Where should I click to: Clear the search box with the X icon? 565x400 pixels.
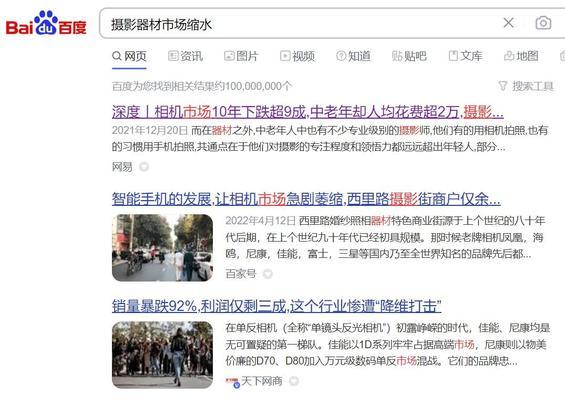[x=508, y=23]
